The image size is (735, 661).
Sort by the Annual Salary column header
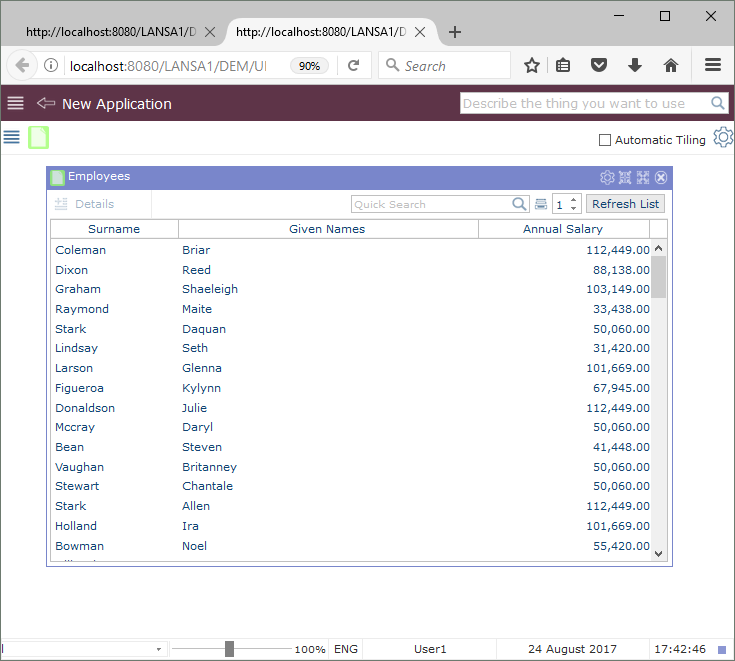click(x=563, y=229)
